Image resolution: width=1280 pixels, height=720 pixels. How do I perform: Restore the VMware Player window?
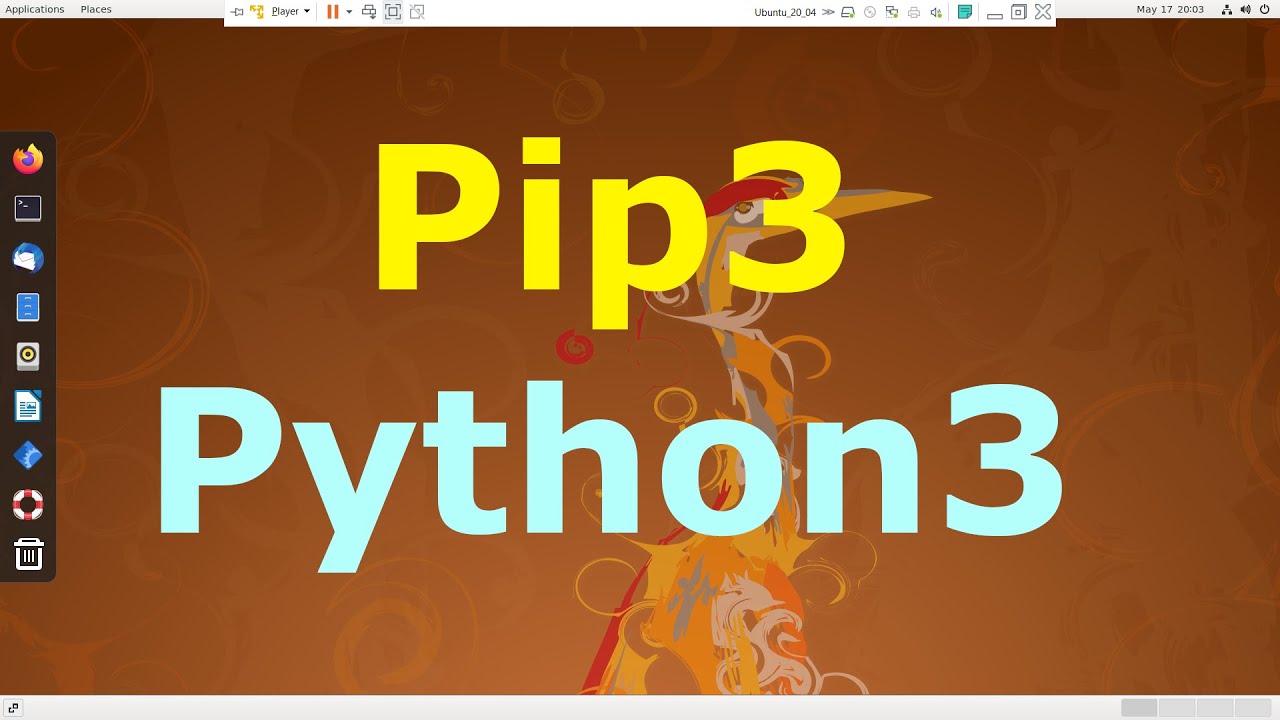click(1019, 12)
